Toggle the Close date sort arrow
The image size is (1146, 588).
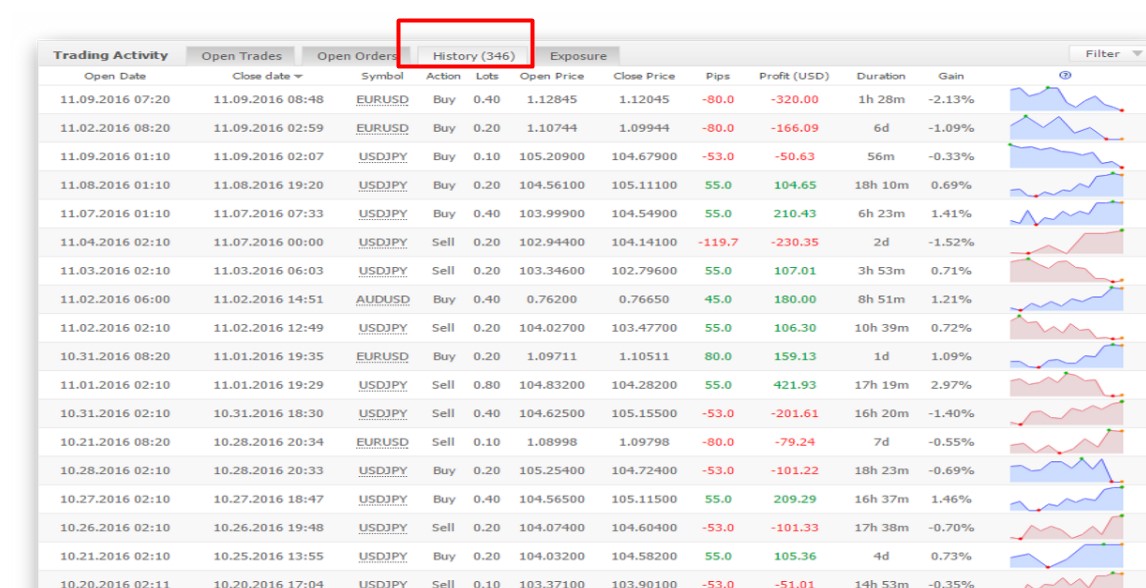click(x=298, y=76)
